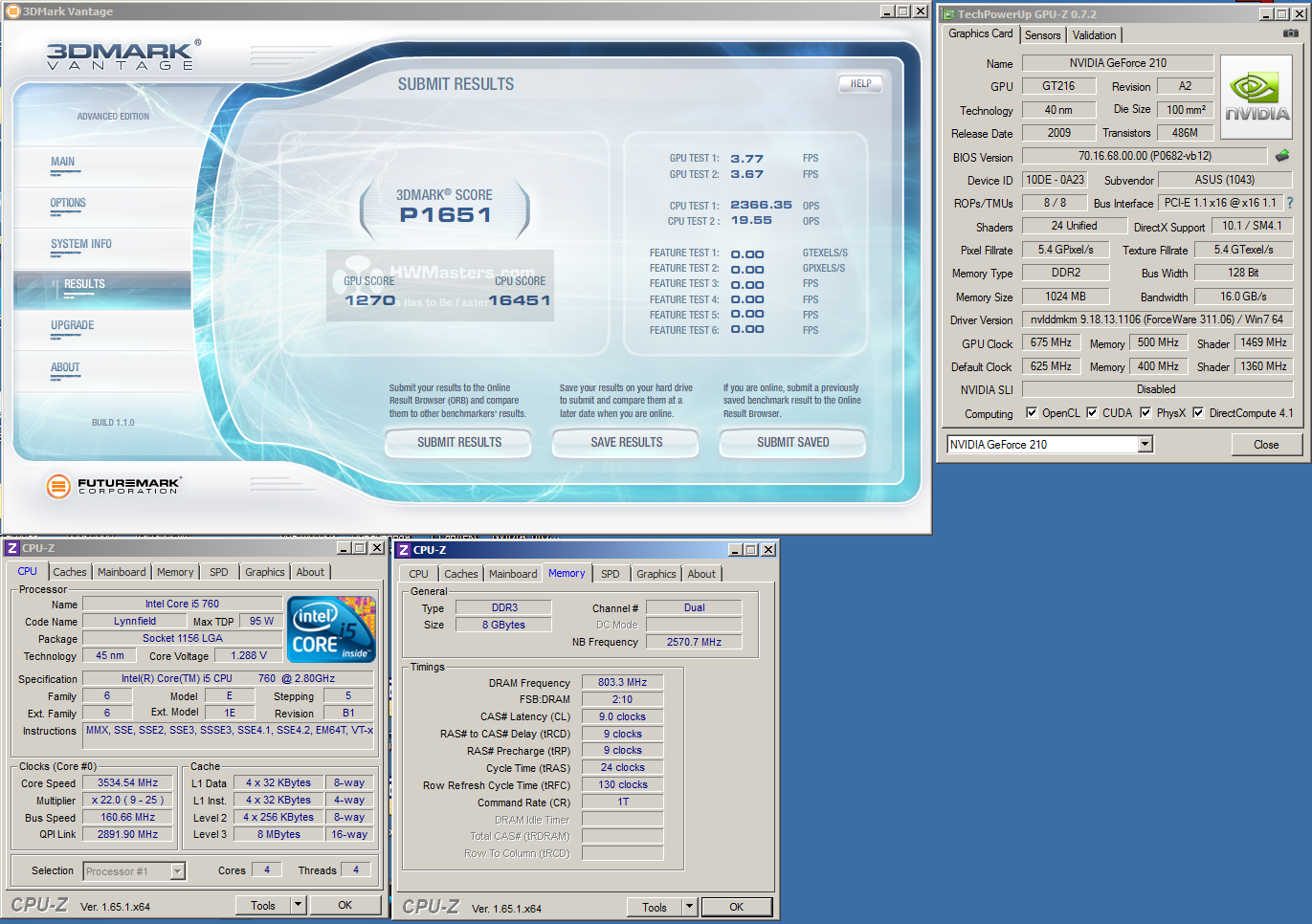The width and height of the screenshot is (1312, 924).
Task: Open SPD tab in CPU-Z Memory window
Action: 611,574
